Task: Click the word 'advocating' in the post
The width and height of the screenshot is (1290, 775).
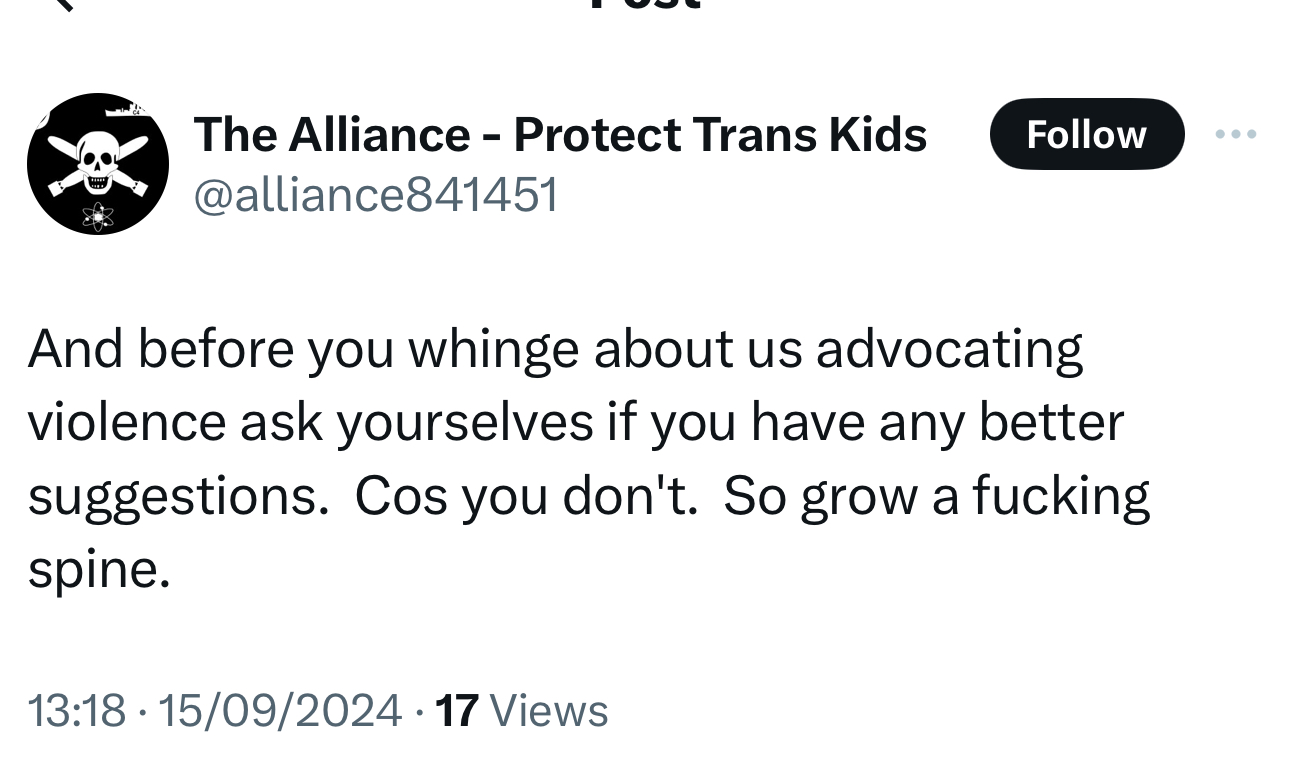Action: tap(949, 350)
